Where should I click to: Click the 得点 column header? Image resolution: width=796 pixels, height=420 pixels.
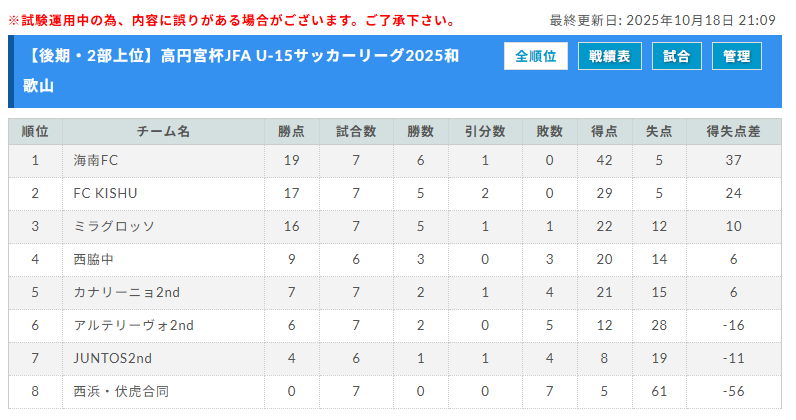coord(604,131)
